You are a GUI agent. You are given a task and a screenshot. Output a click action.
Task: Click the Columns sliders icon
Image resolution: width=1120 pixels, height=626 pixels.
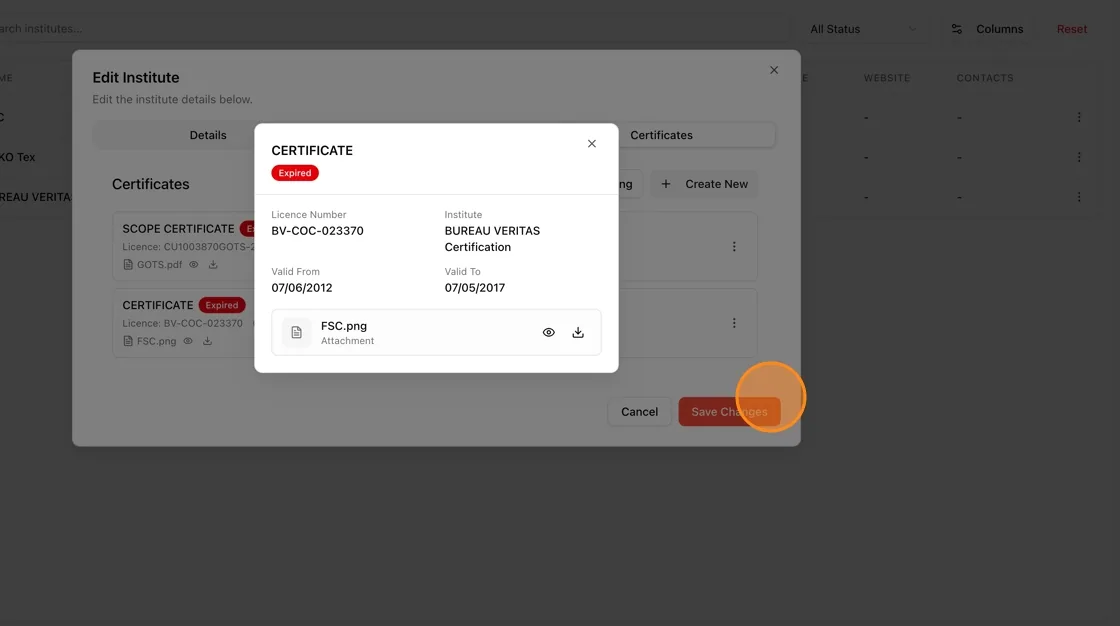coord(956,29)
